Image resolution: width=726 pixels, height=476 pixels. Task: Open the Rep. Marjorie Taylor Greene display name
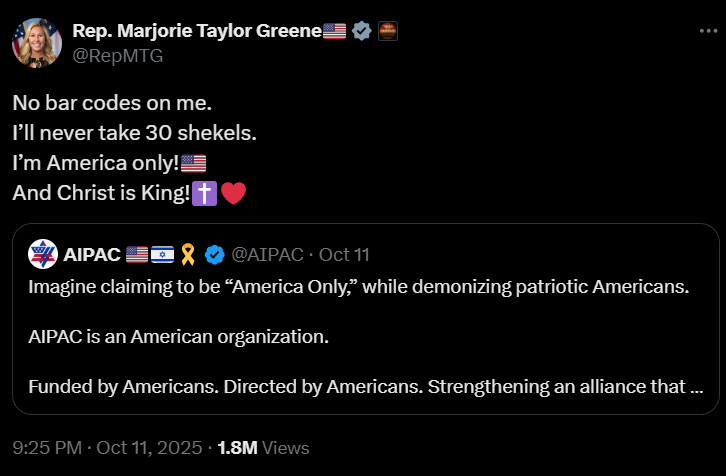coord(196,31)
